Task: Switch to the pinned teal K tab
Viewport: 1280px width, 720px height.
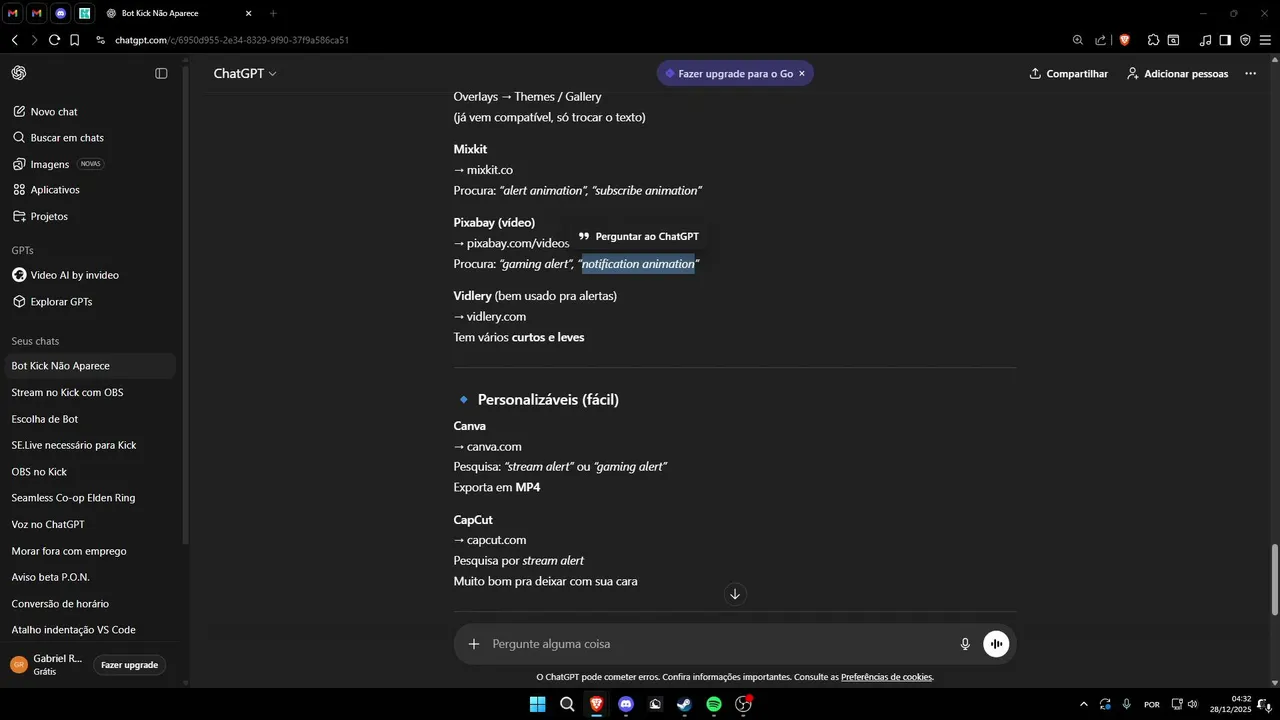Action: (x=84, y=13)
